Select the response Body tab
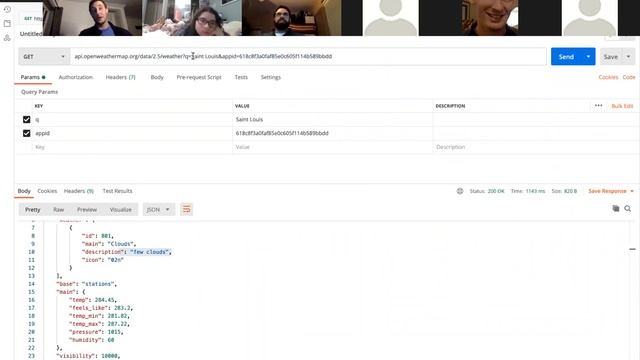Screen dimensions: 640x360 (x=24, y=191)
